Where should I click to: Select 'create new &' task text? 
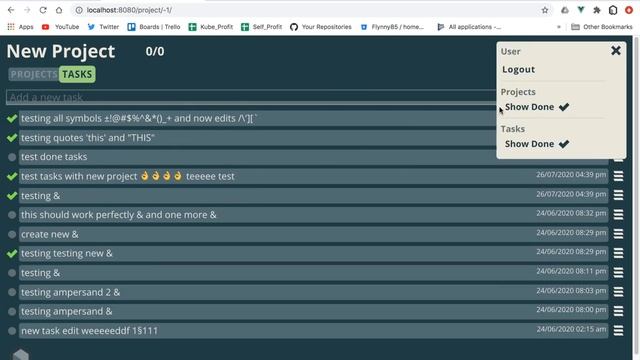50,234
